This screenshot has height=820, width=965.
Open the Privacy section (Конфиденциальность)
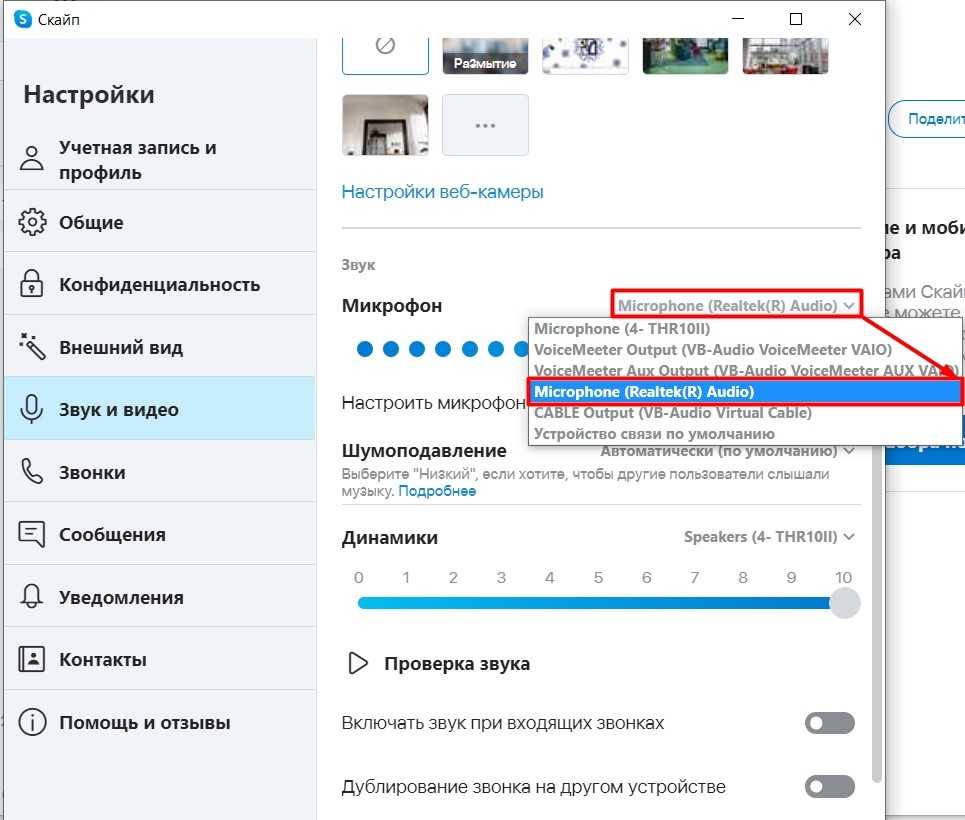coord(160,284)
